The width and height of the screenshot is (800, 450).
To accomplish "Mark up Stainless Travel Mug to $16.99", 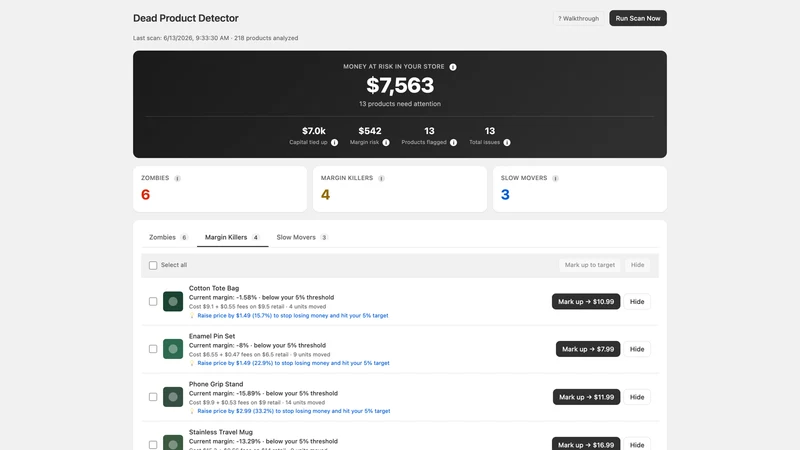I will pos(586,444).
